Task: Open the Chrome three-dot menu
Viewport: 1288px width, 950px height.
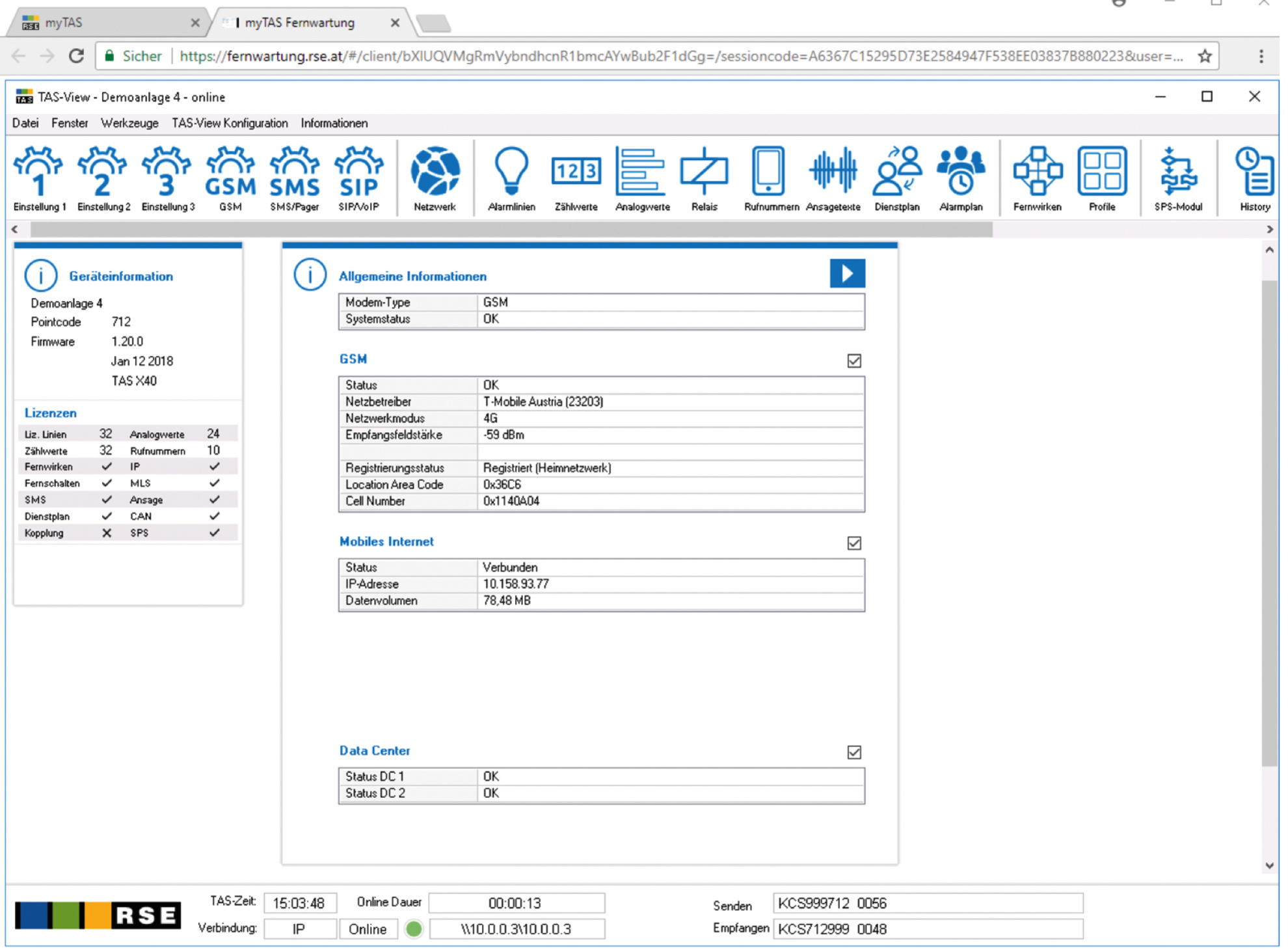Action: (x=1261, y=56)
